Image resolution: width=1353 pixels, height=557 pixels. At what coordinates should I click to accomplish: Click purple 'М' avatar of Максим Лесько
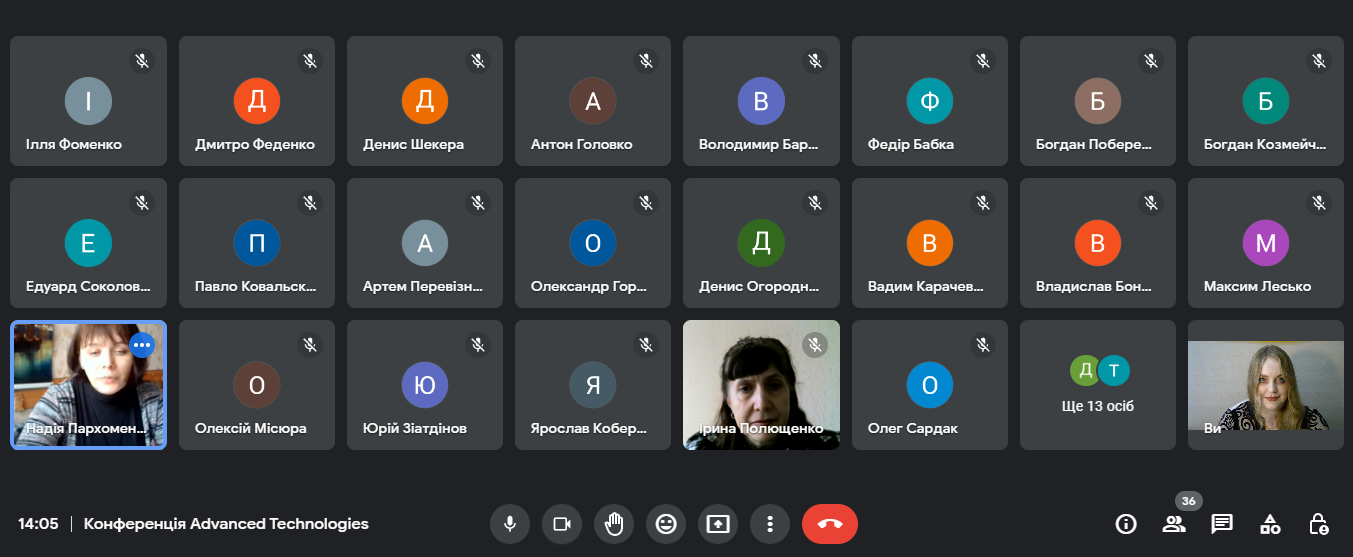point(1266,243)
